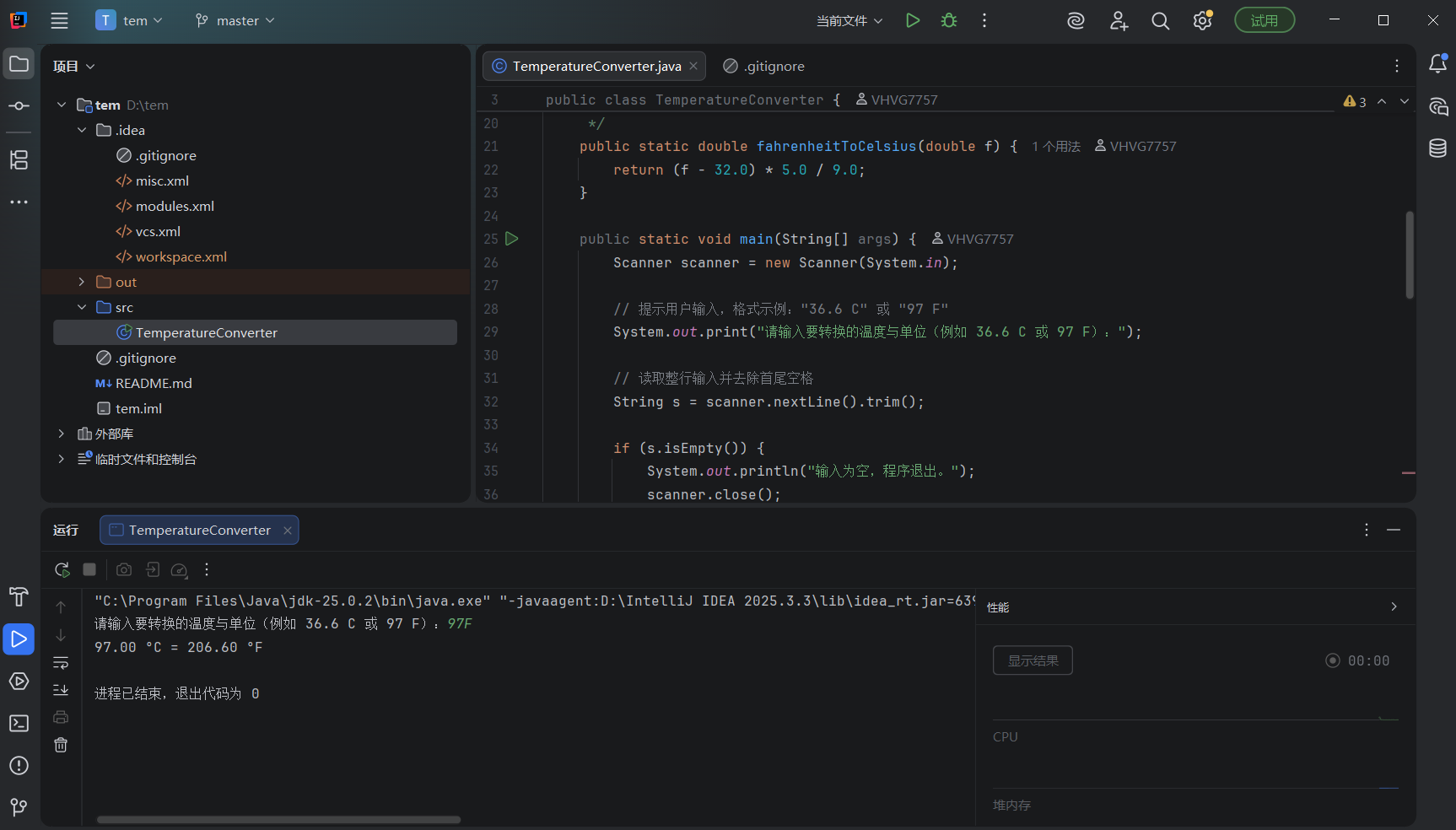Rerun TemperatureConverter in the Run panel

62,570
